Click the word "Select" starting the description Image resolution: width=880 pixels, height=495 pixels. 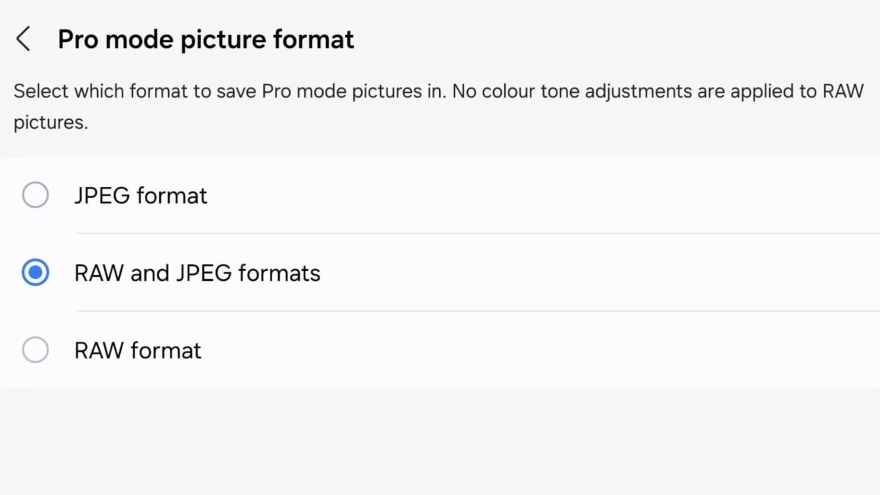coord(41,92)
